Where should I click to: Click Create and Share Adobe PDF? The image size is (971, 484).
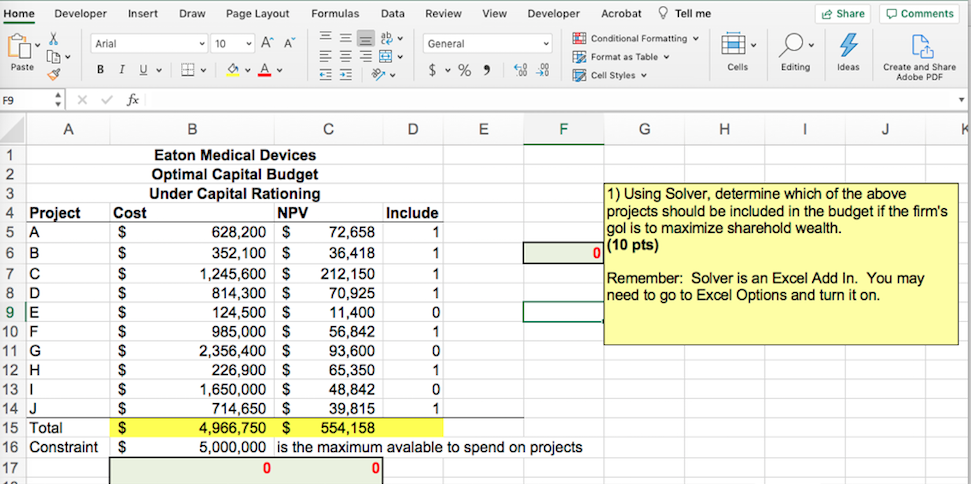[922, 57]
